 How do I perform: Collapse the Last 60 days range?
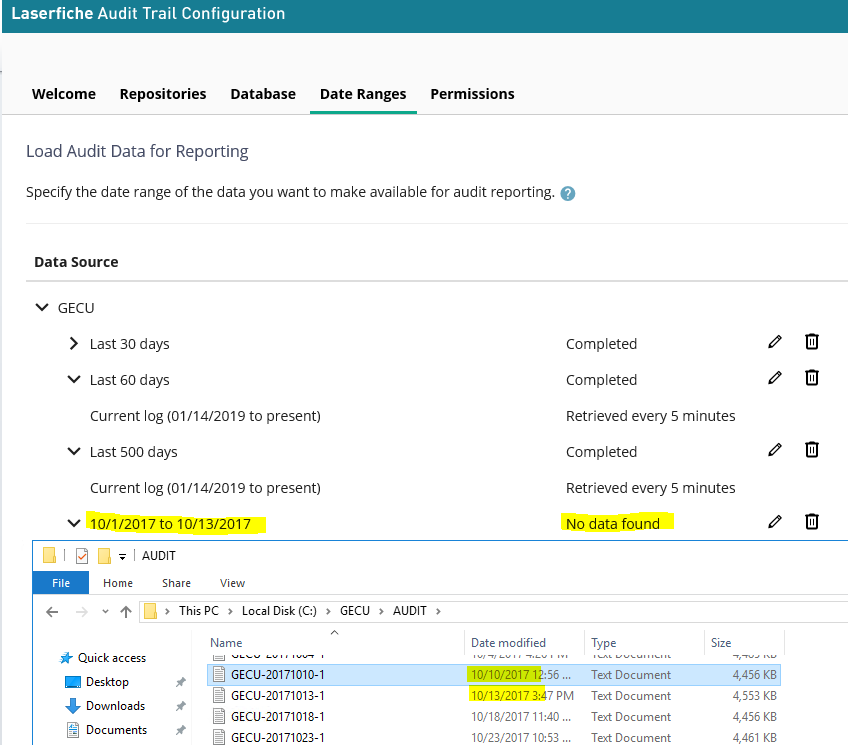(x=74, y=380)
